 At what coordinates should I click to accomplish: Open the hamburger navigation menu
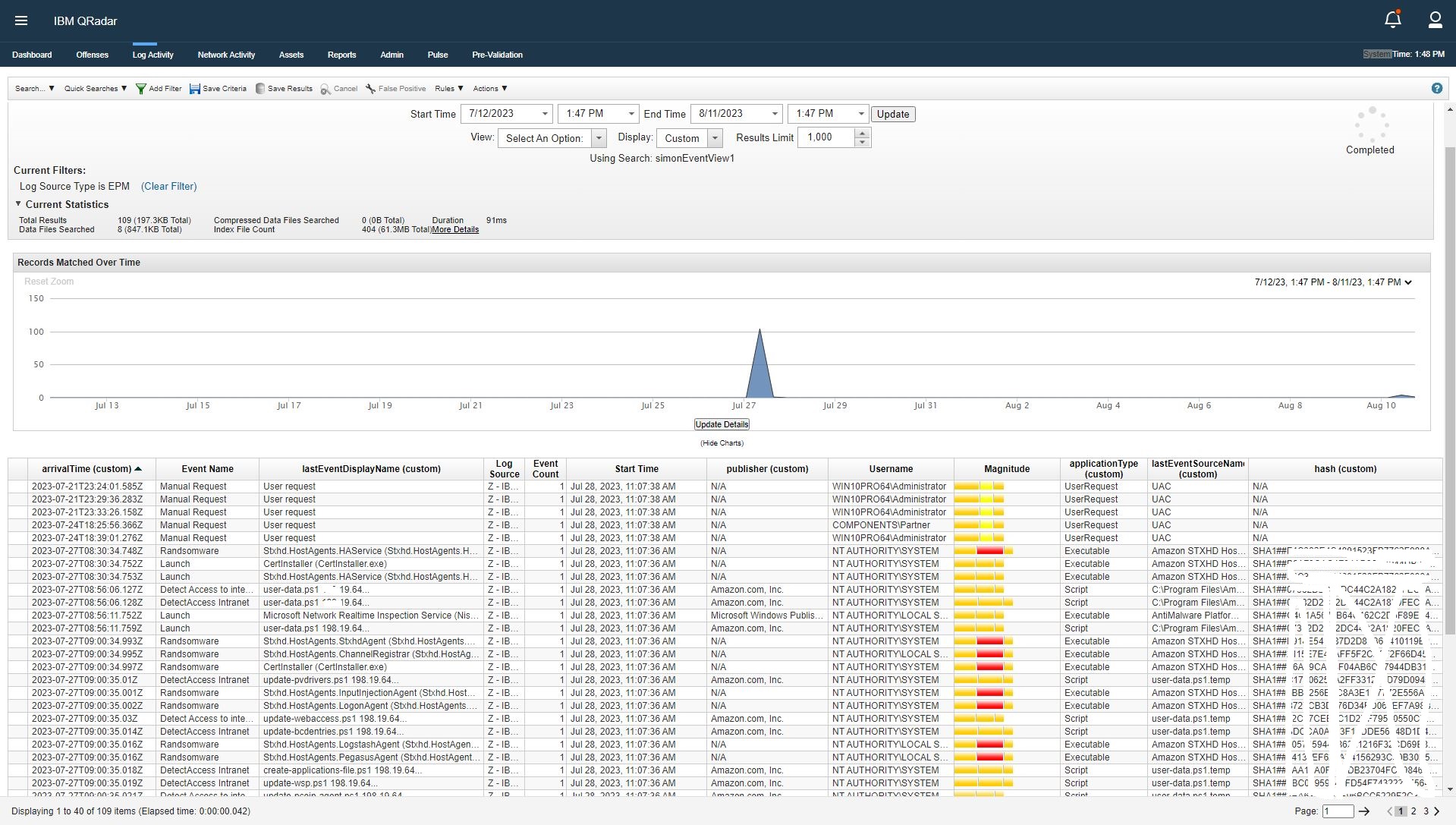pos(21,20)
